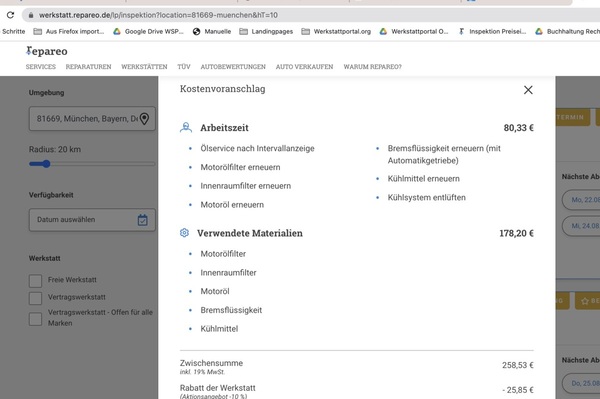Viewport: 600px width, 399px height.
Task: Check the Freie Werkstatt checkbox
Action: [x=36, y=280]
